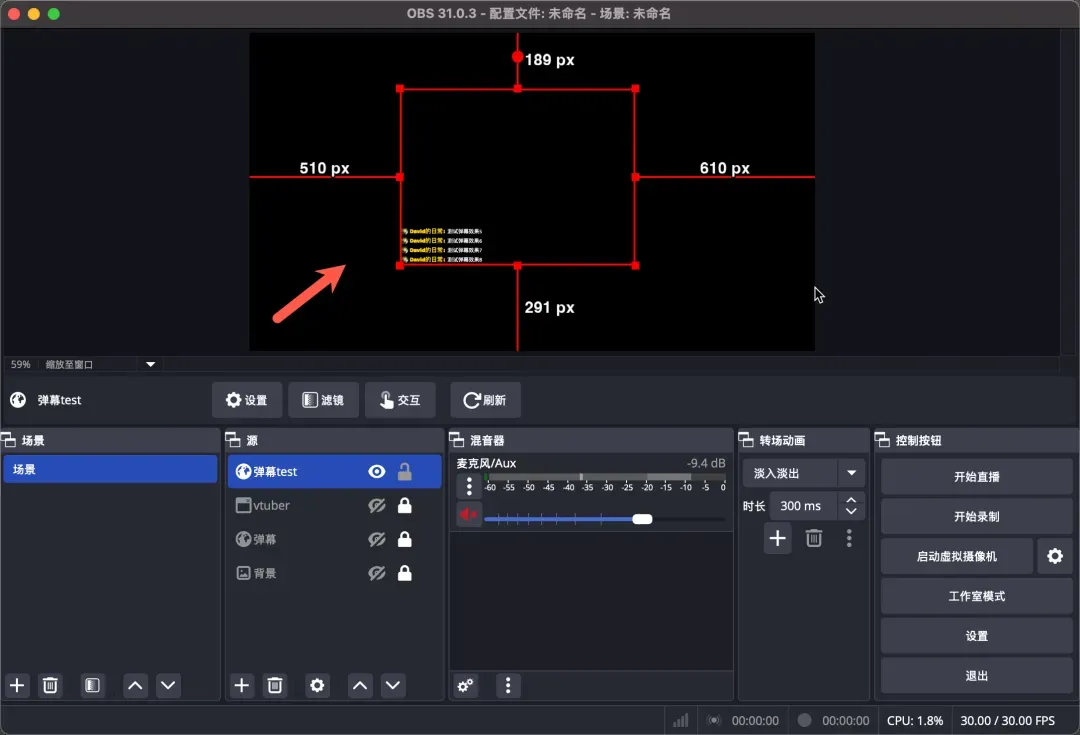Open the 淡入淡出 transition dropdown
Screen dimensions: 1080x735
coord(803,473)
